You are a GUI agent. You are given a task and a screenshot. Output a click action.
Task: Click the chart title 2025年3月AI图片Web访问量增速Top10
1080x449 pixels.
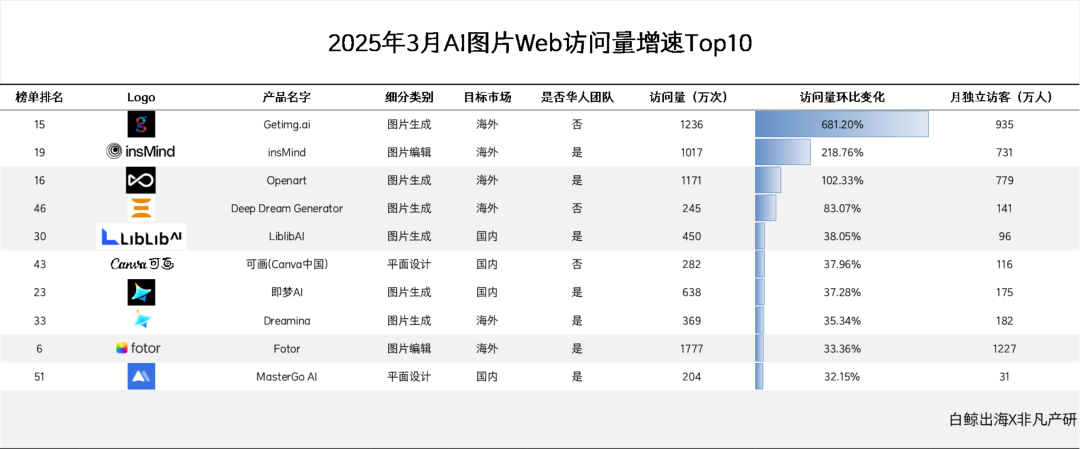[540, 43]
